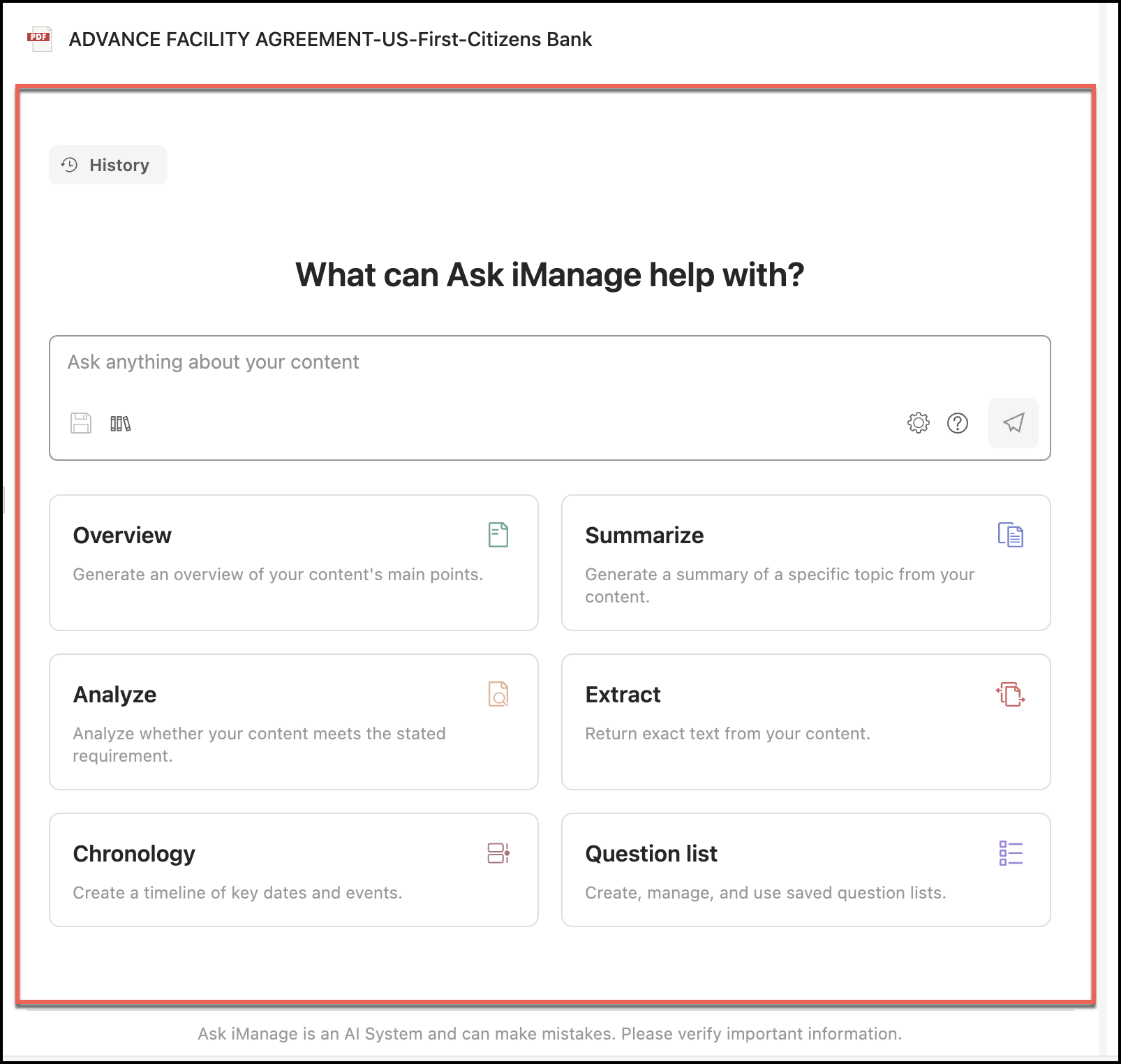Click the save prompt floppy disk icon
This screenshot has width=1121, height=1064.
[x=81, y=423]
